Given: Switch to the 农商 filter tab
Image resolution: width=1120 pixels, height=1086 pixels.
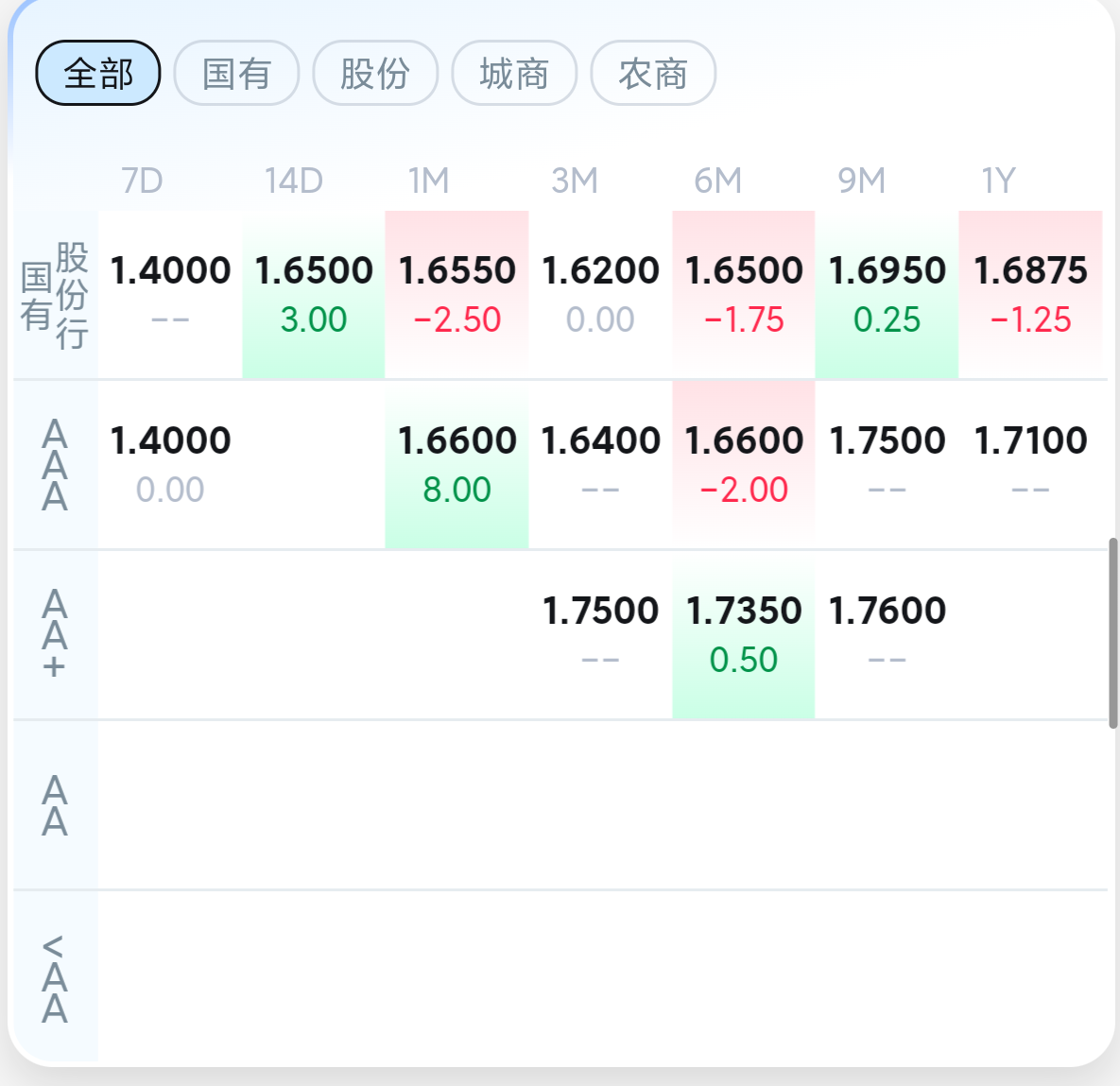Looking at the screenshot, I should (x=653, y=73).
